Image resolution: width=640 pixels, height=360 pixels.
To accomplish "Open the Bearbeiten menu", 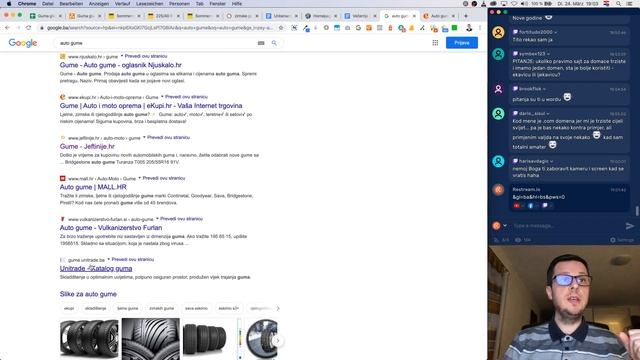I will coord(71,4).
